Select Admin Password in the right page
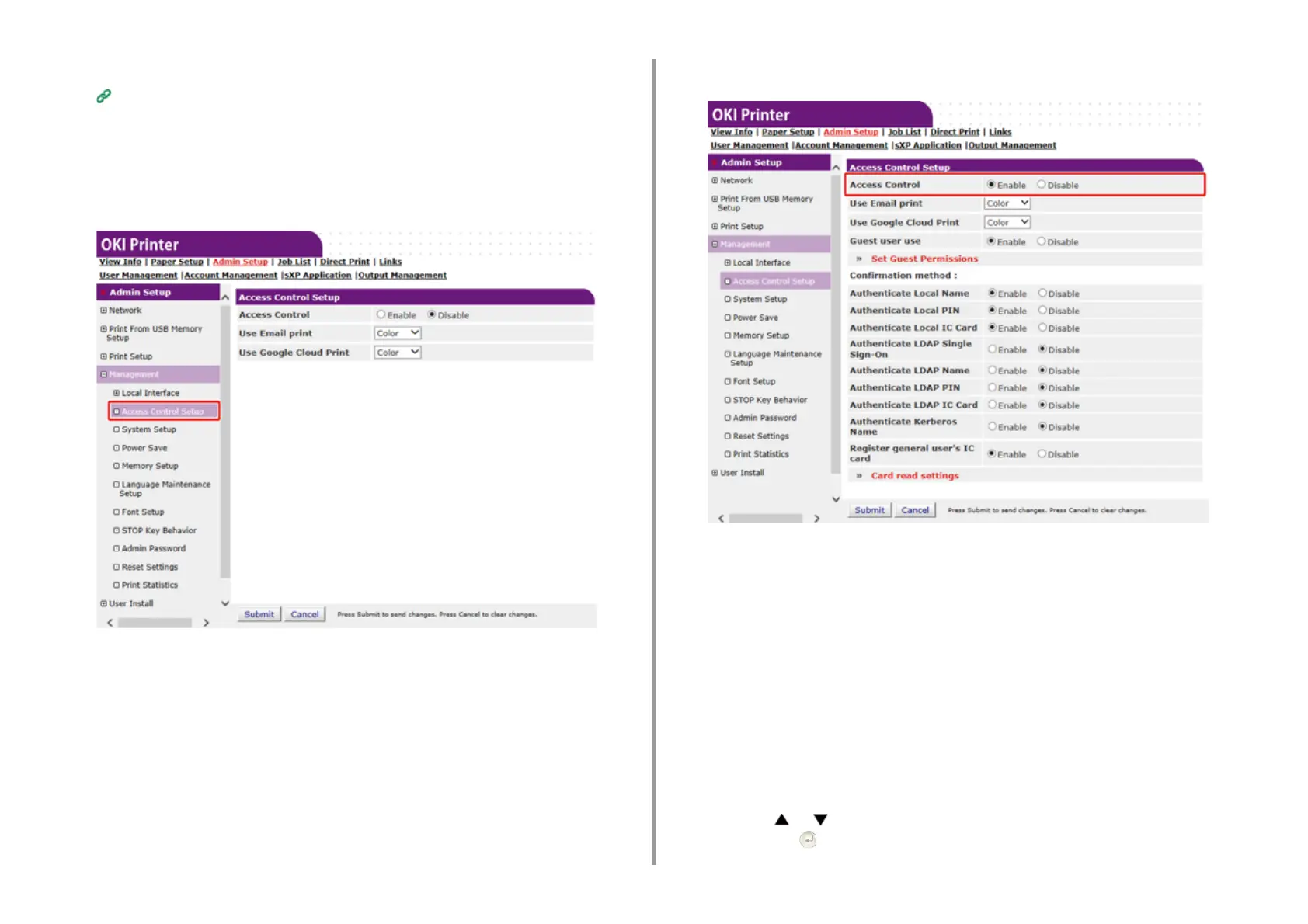Viewport: 1308px width, 924px height. [765, 418]
